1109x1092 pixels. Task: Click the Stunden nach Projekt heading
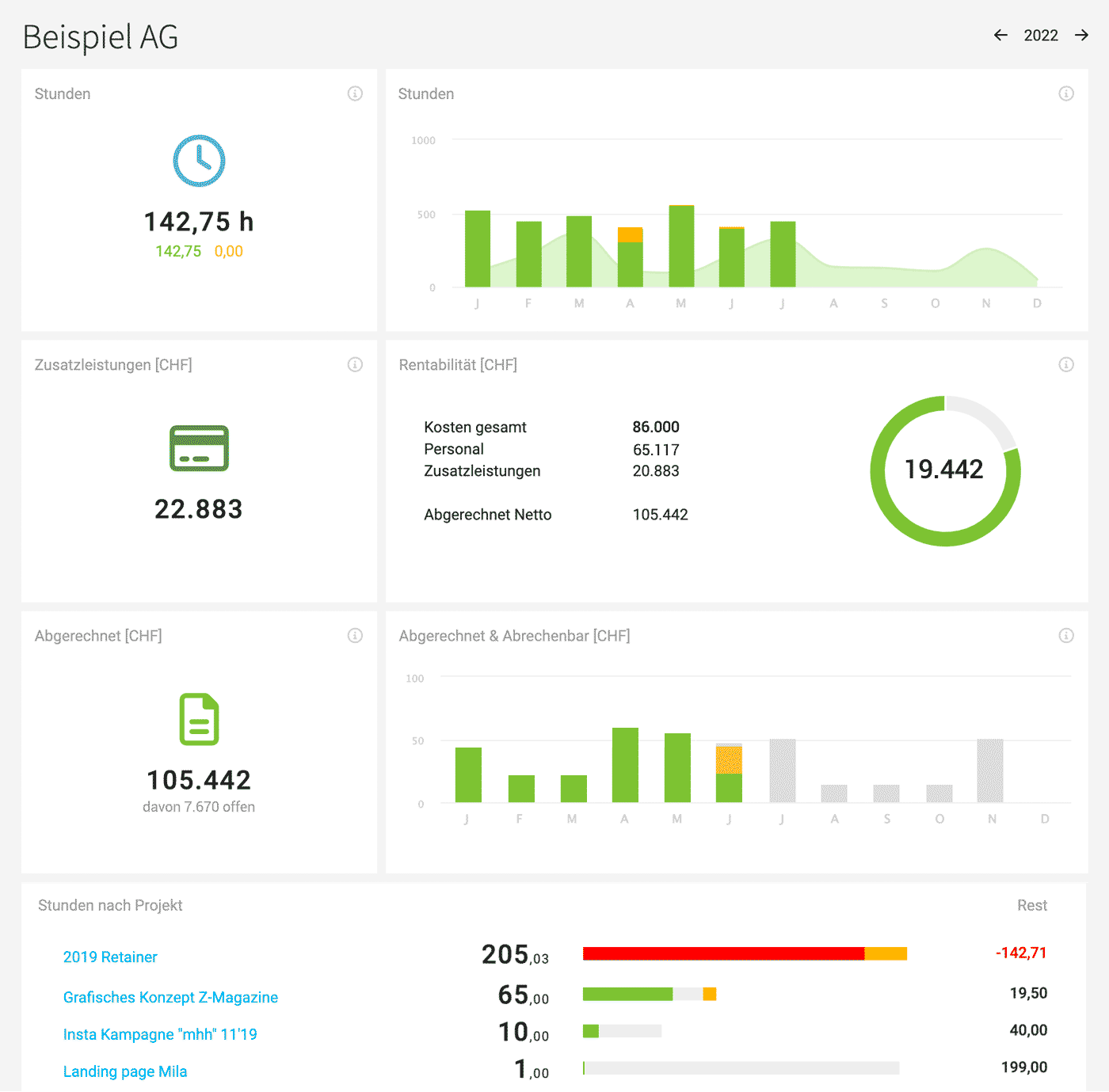(110, 905)
